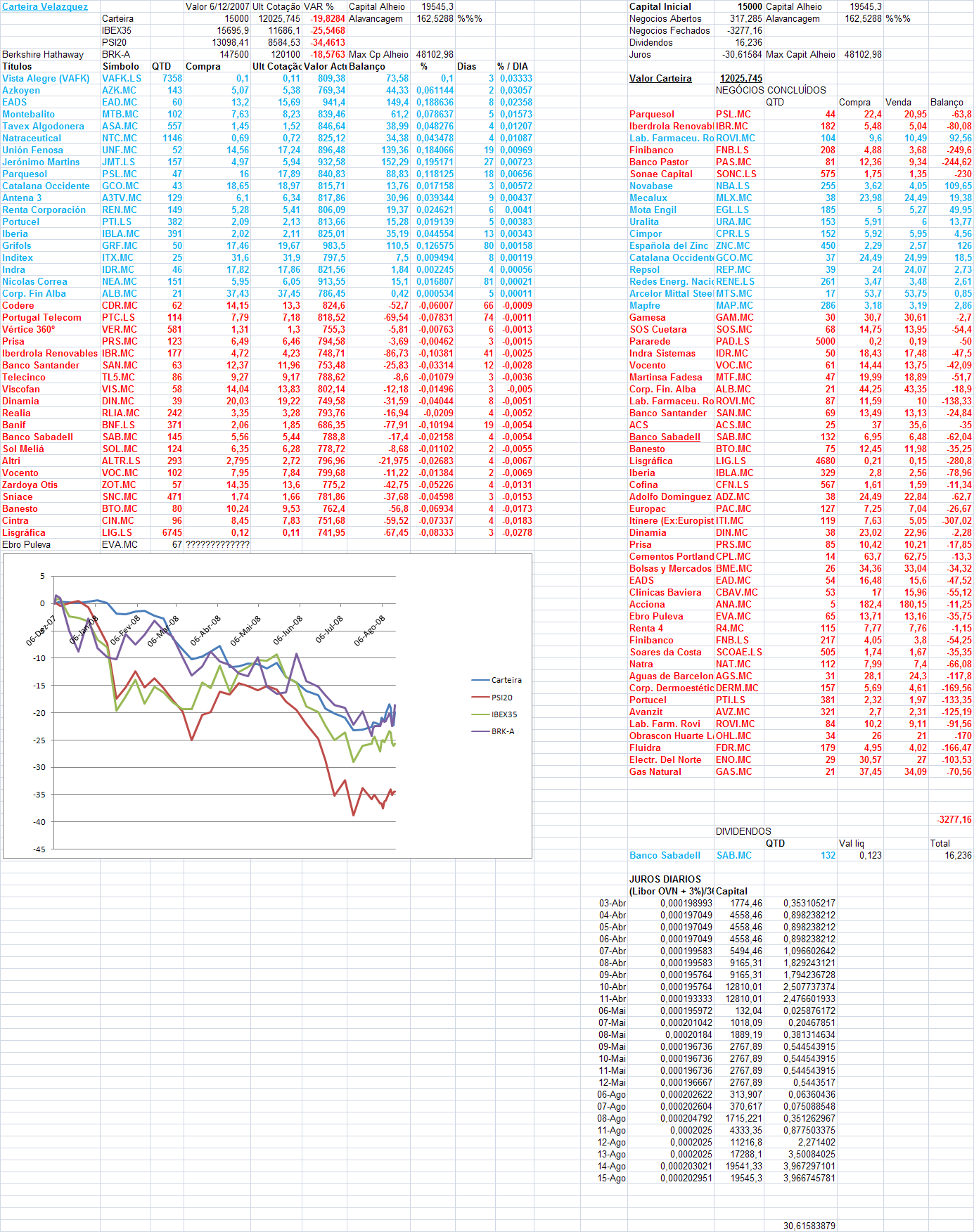This screenshot has height=1232, width=974.
Task: Click the Carteira legend entry in chart
Action: (x=496, y=681)
